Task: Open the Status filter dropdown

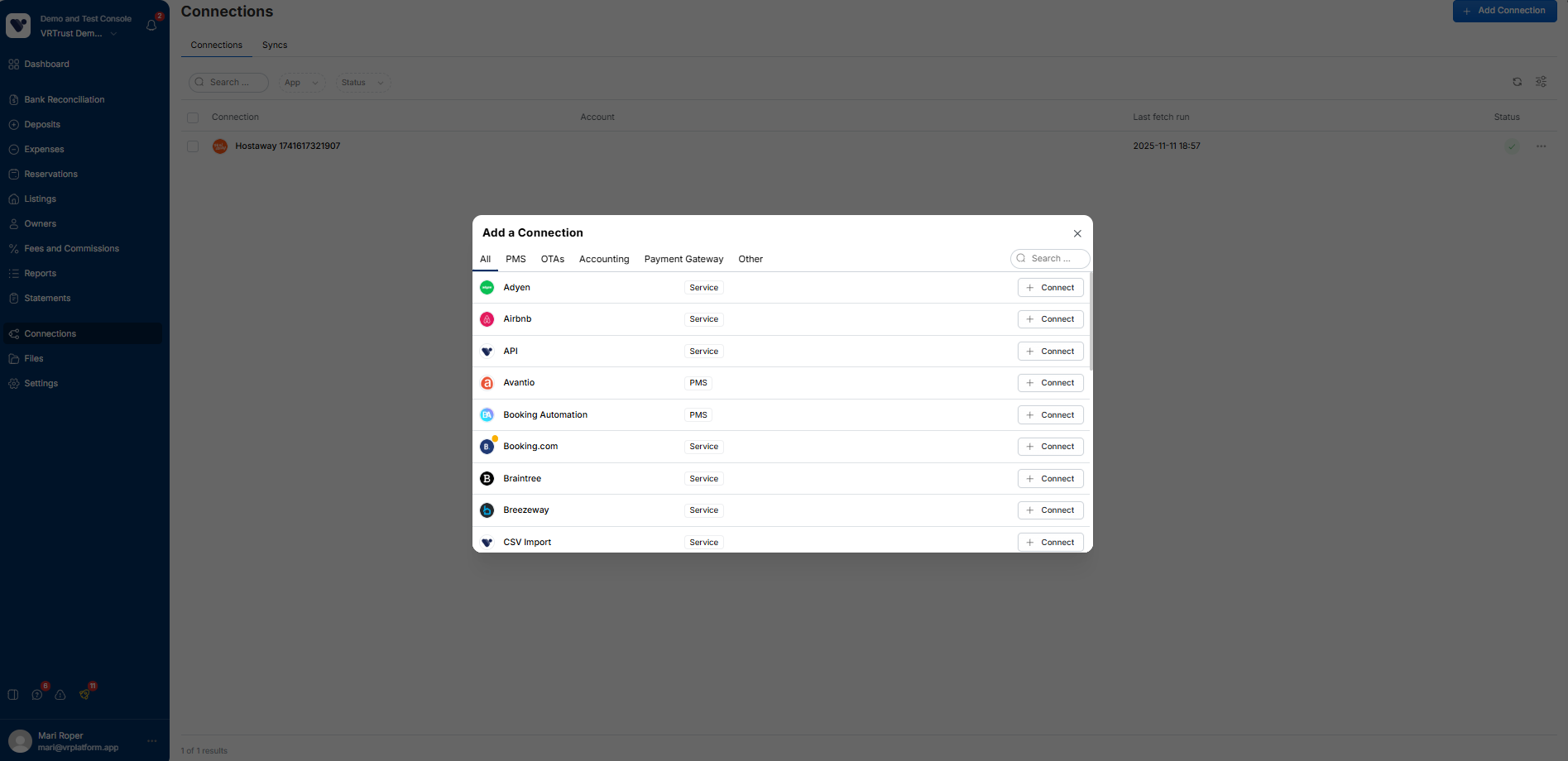Action: (x=362, y=83)
